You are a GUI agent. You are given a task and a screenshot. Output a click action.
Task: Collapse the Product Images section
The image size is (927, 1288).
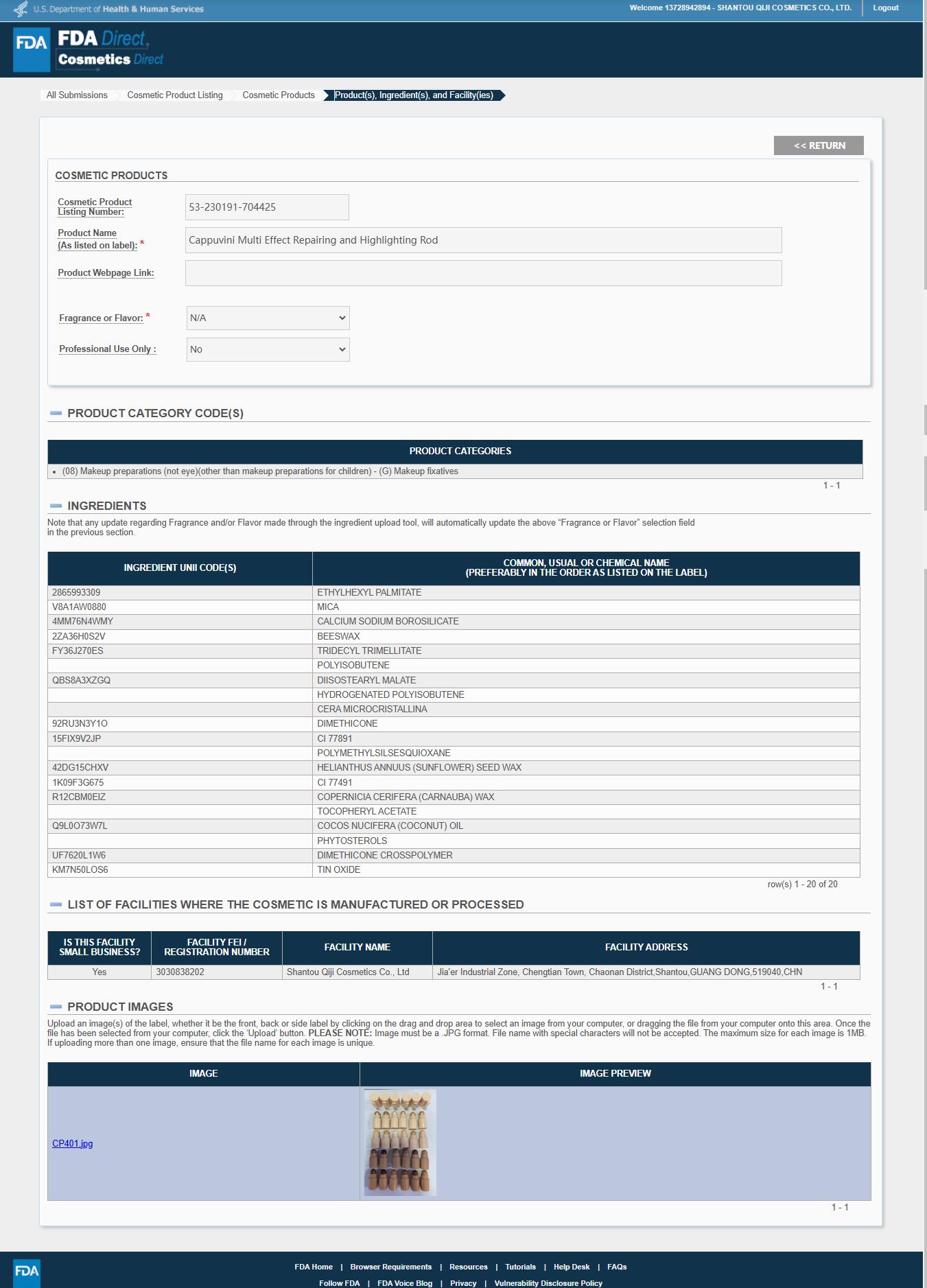[x=56, y=1007]
